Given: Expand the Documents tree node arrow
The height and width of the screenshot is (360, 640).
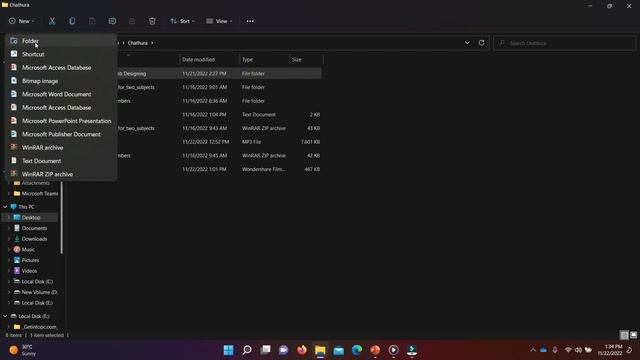Looking at the screenshot, I should coord(9,228).
